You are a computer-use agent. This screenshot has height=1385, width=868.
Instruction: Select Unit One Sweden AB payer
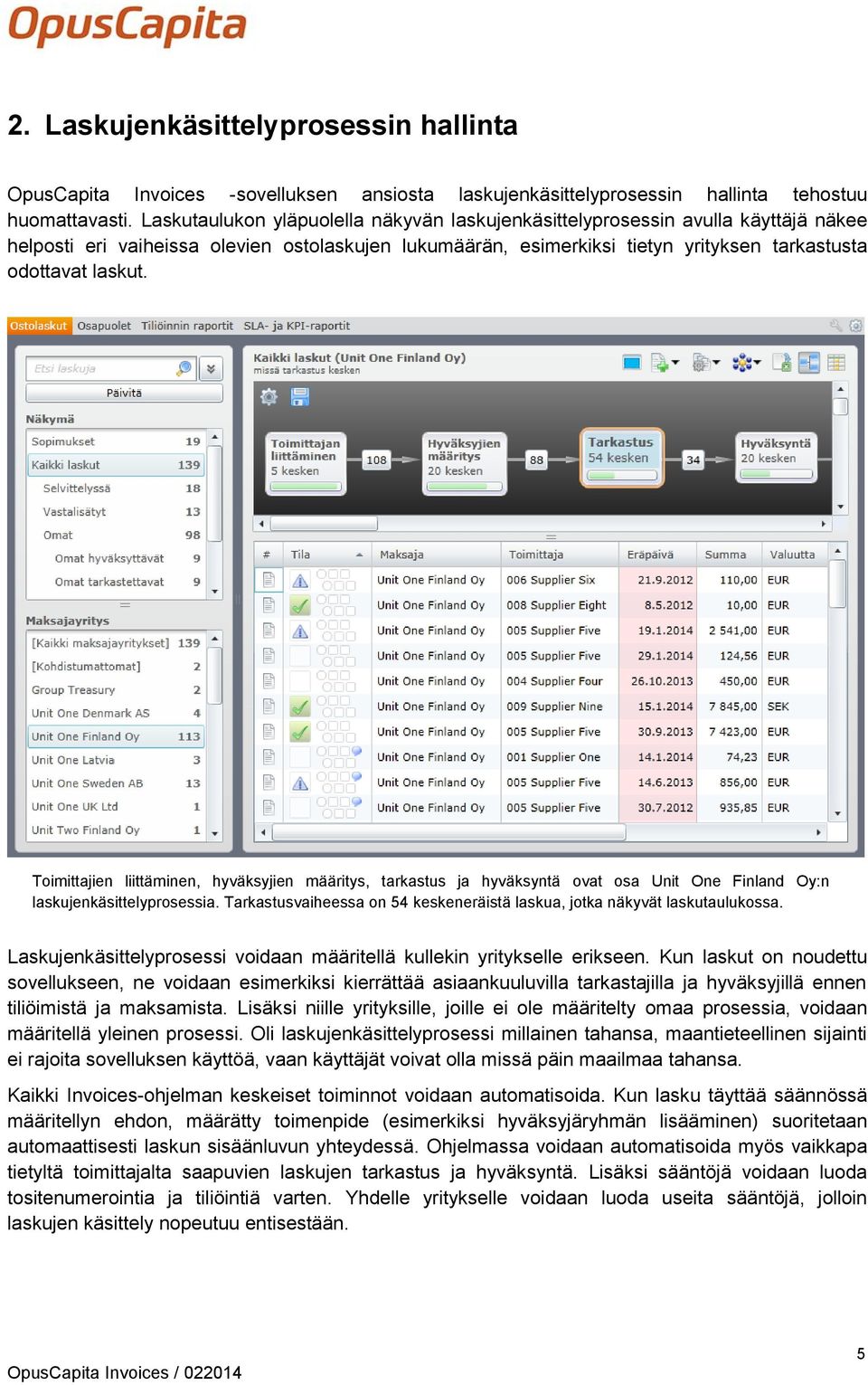117,783
